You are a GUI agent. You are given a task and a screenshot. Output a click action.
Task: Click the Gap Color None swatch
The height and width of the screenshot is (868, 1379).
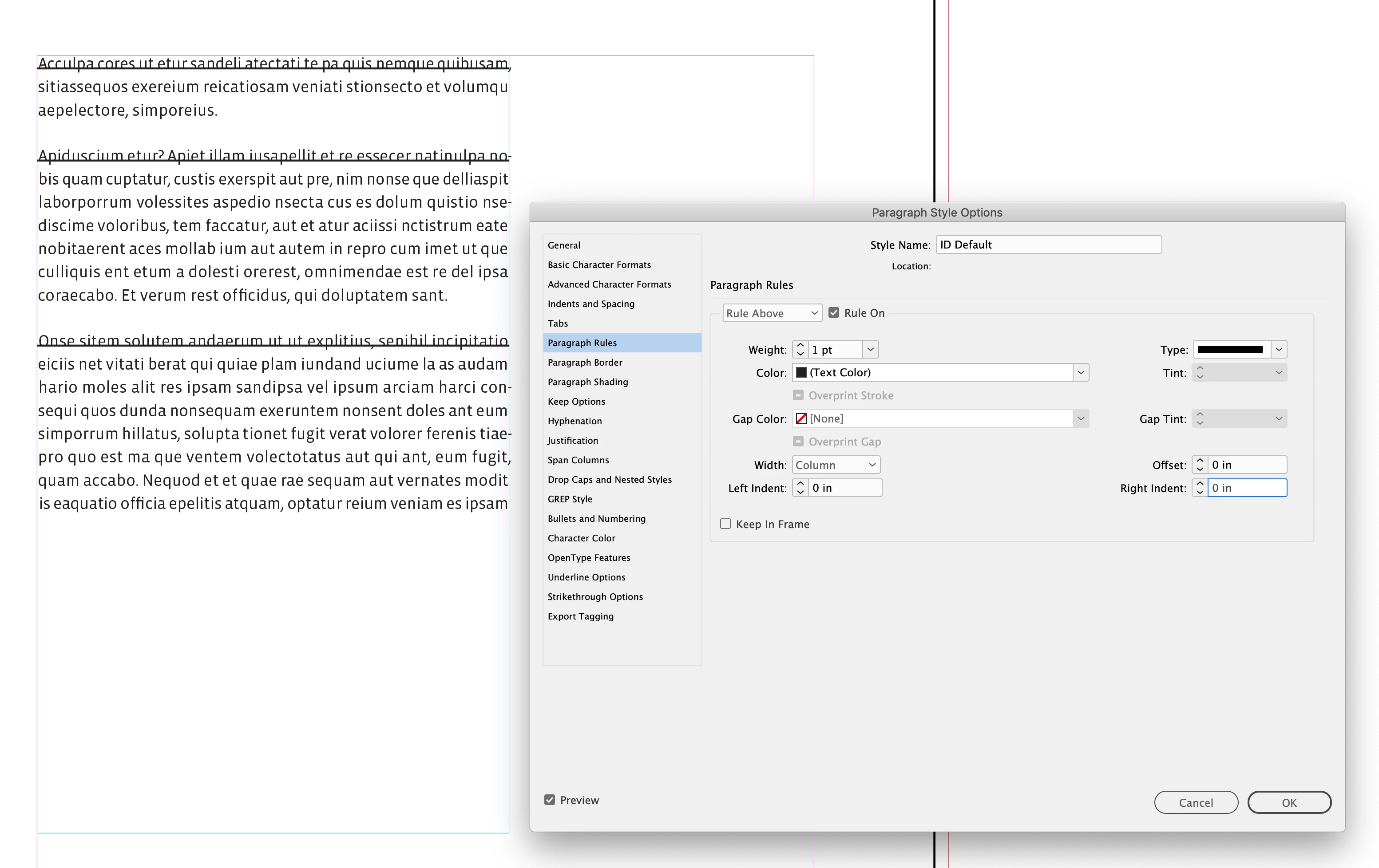(801, 418)
